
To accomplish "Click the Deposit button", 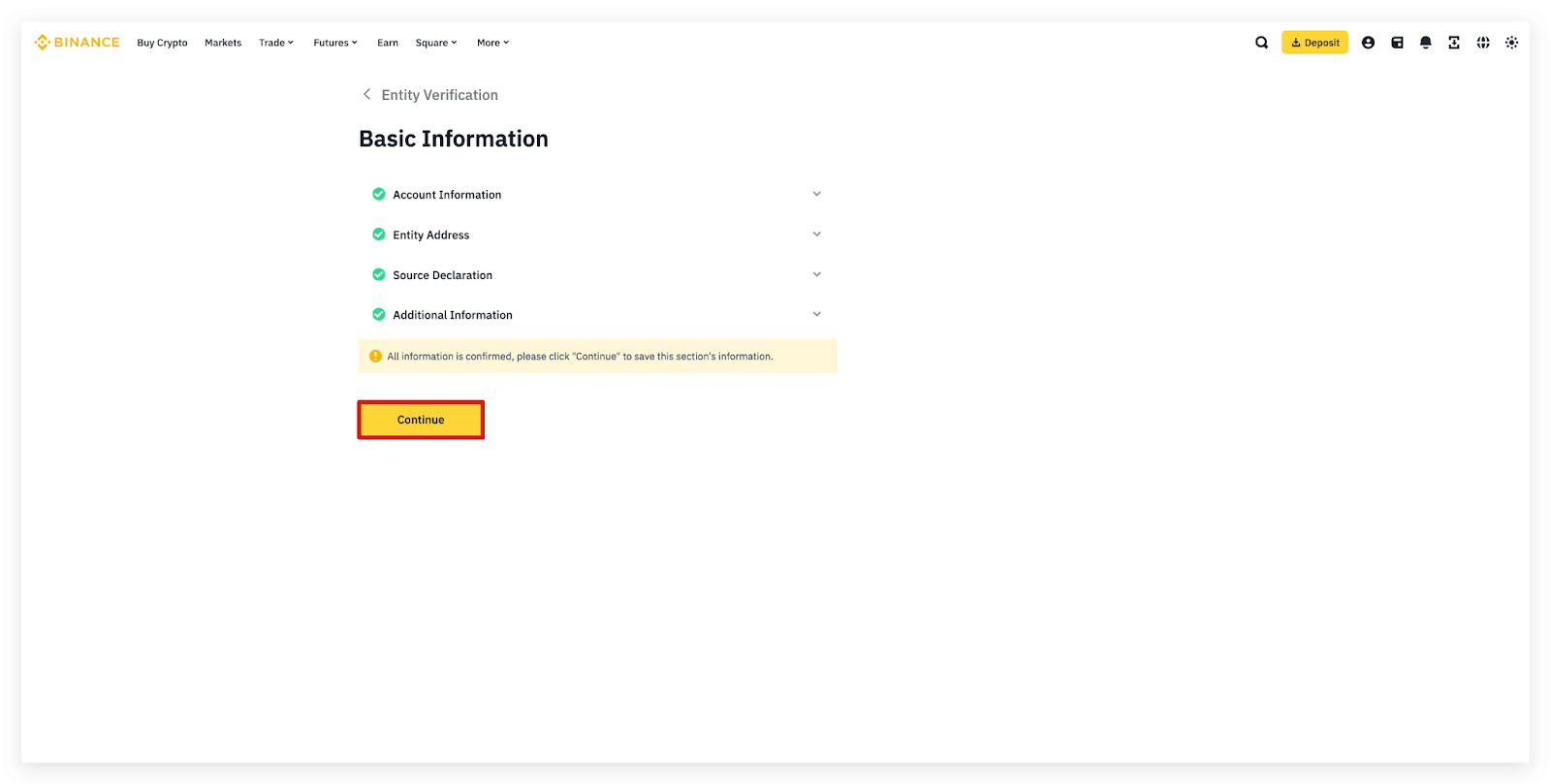I will click(1314, 43).
